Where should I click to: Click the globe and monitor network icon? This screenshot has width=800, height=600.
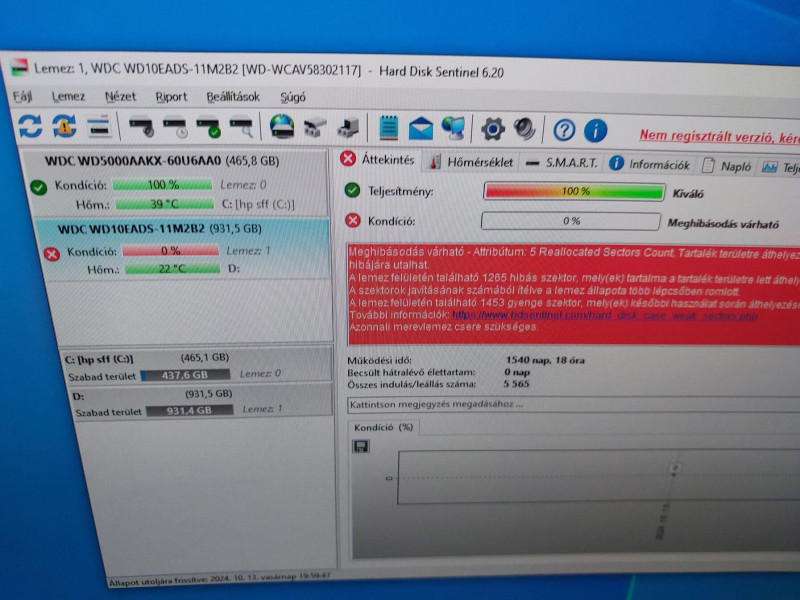[454, 129]
